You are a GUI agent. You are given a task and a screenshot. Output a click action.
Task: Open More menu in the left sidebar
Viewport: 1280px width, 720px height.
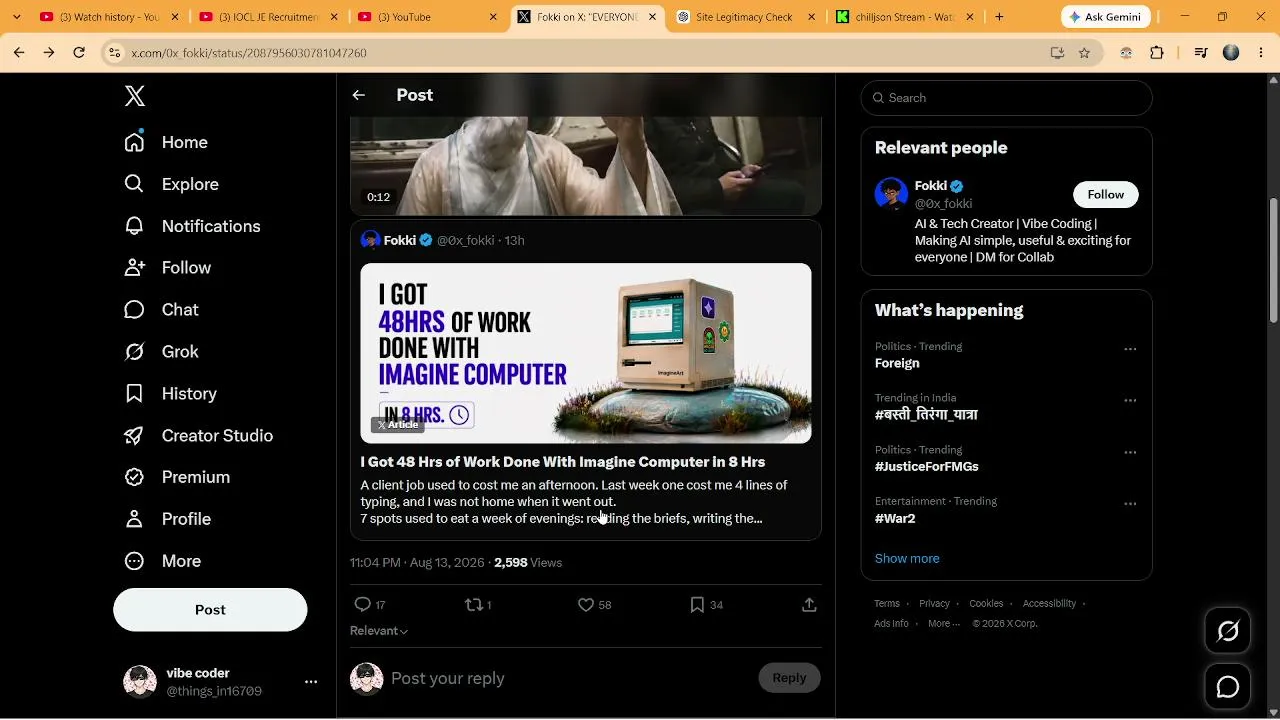pyautogui.click(x=162, y=561)
